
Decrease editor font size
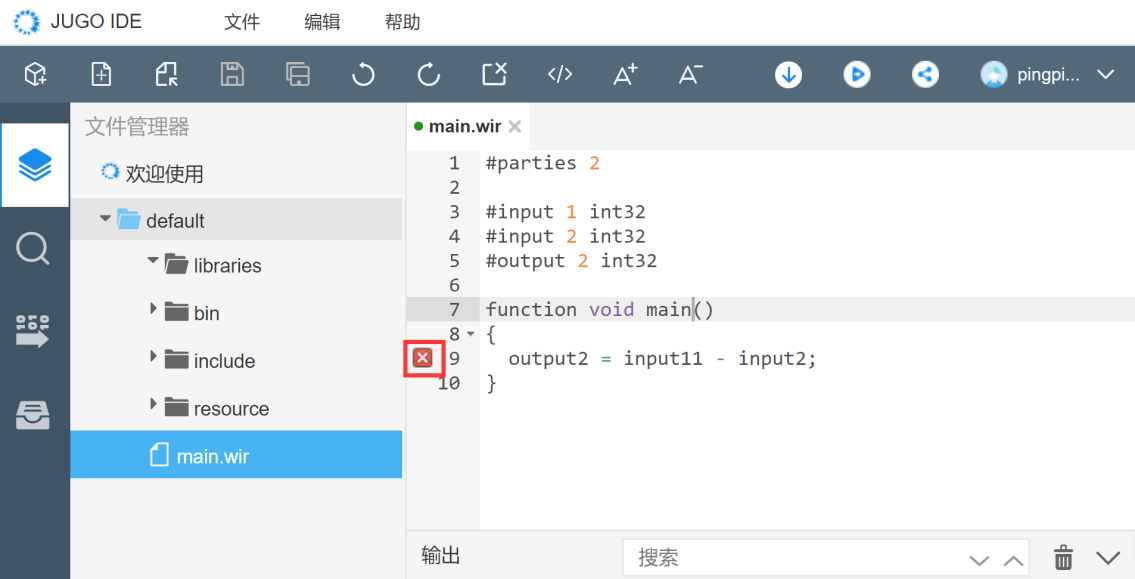(690, 74)
